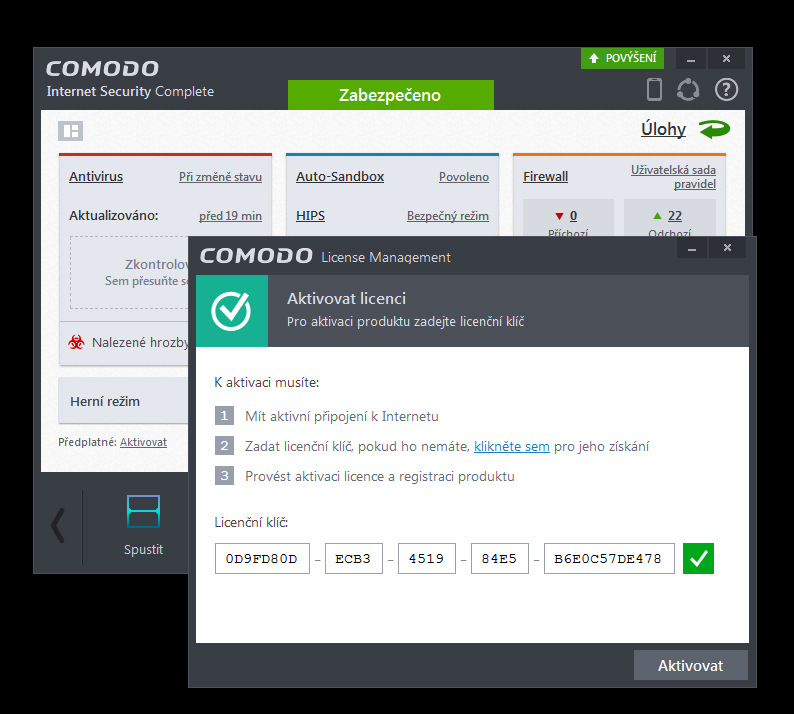
Task: Click the scan drop zone Zkontrolovat area
Action: click(129, 272)
